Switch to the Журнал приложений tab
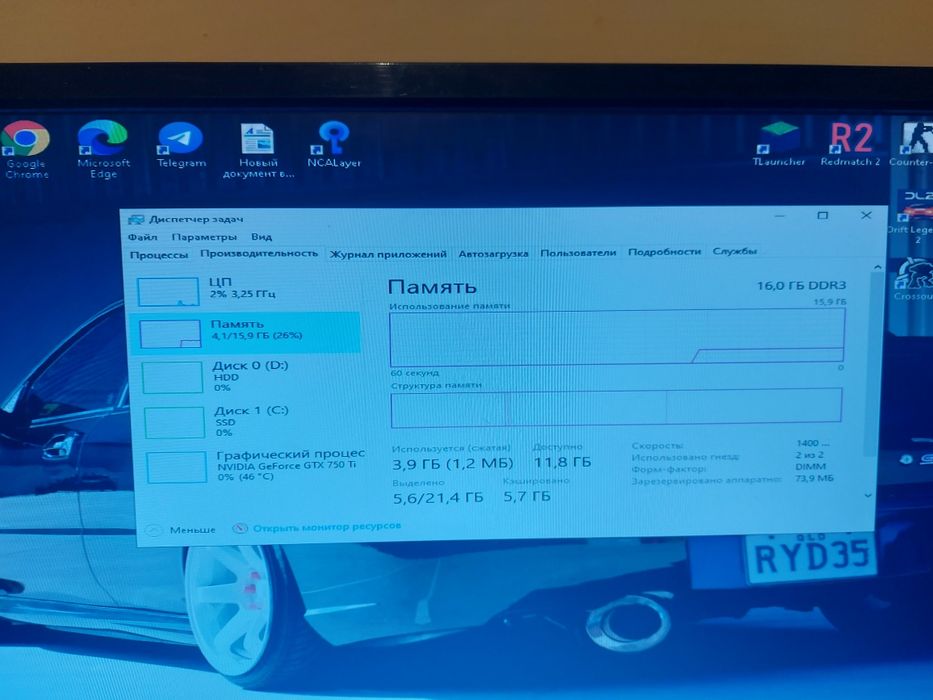The height and width of the screenshot is (700, 933). point(388,254)
